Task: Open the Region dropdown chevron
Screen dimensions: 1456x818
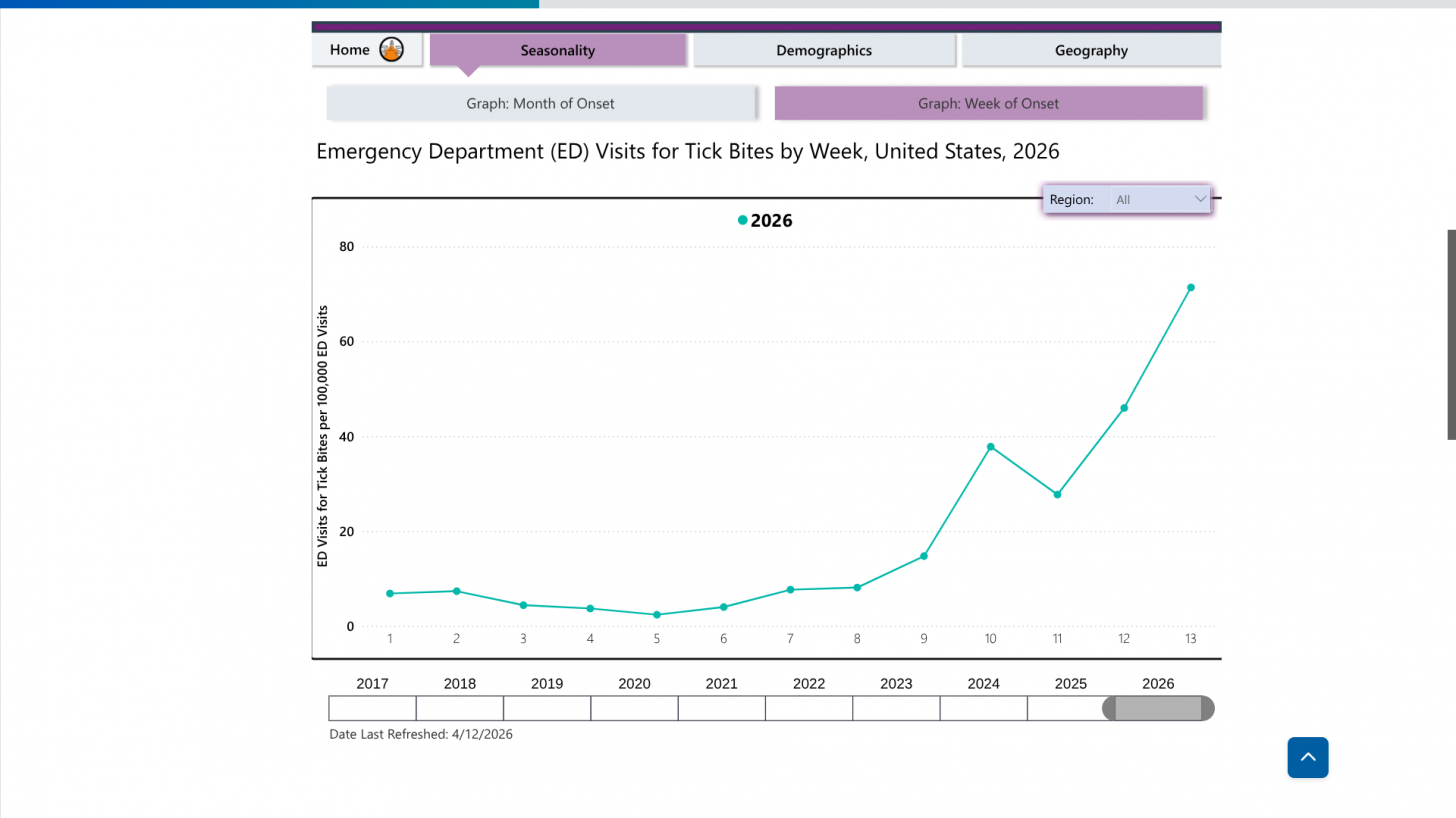Action: pos(1200,199)
